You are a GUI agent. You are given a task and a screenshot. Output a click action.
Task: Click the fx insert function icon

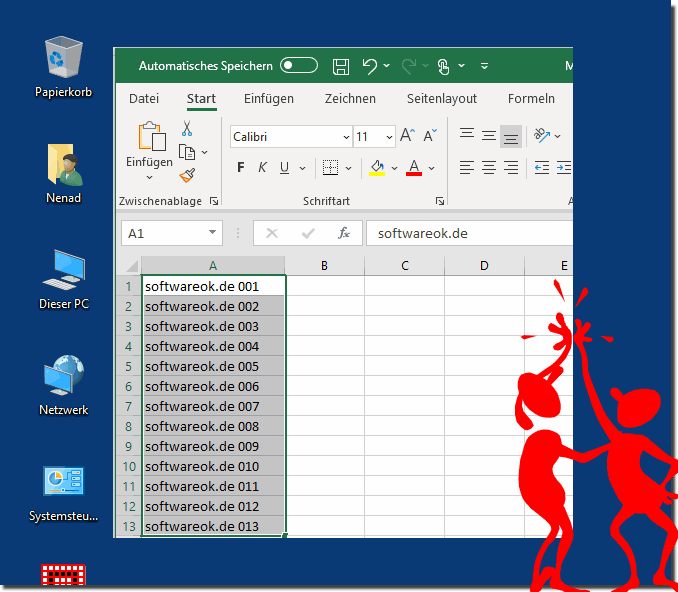point(344,233)
